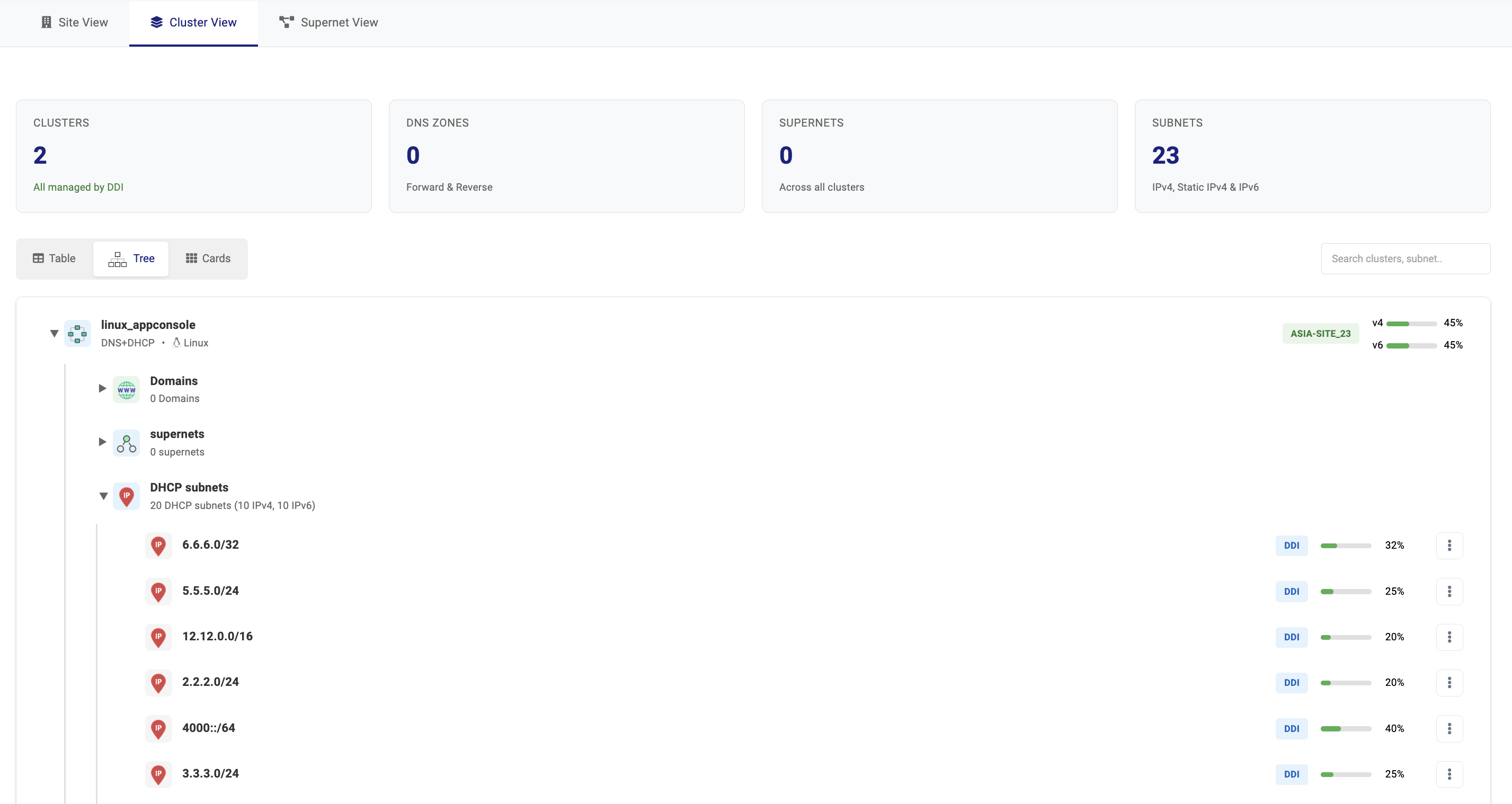Screen dimensions: 1512x804
Task: Toggle Tree view mode
Action: [x=130, y=258]
